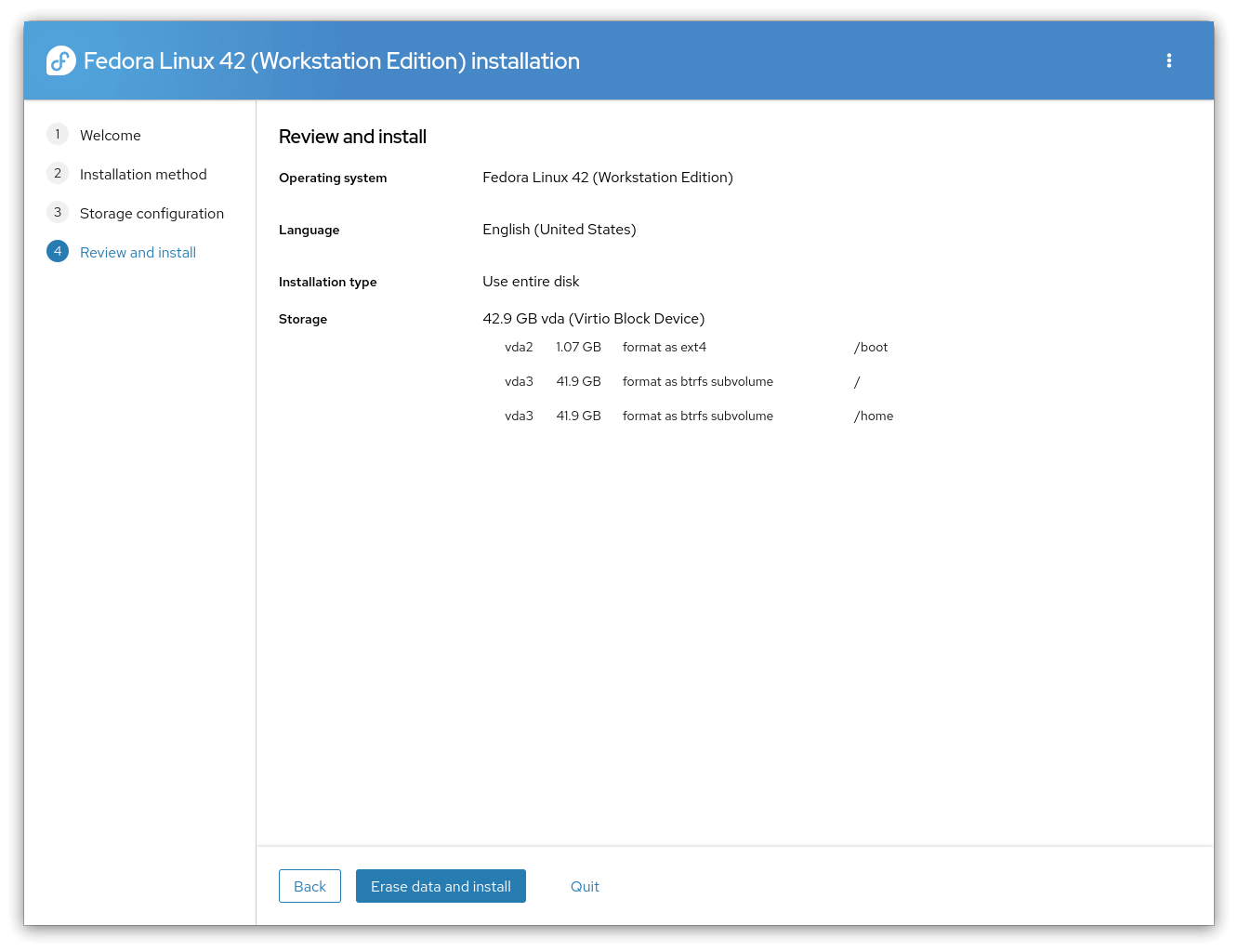Click step number 3 circle
The image size is (1238, 952).
pos(58,212)
